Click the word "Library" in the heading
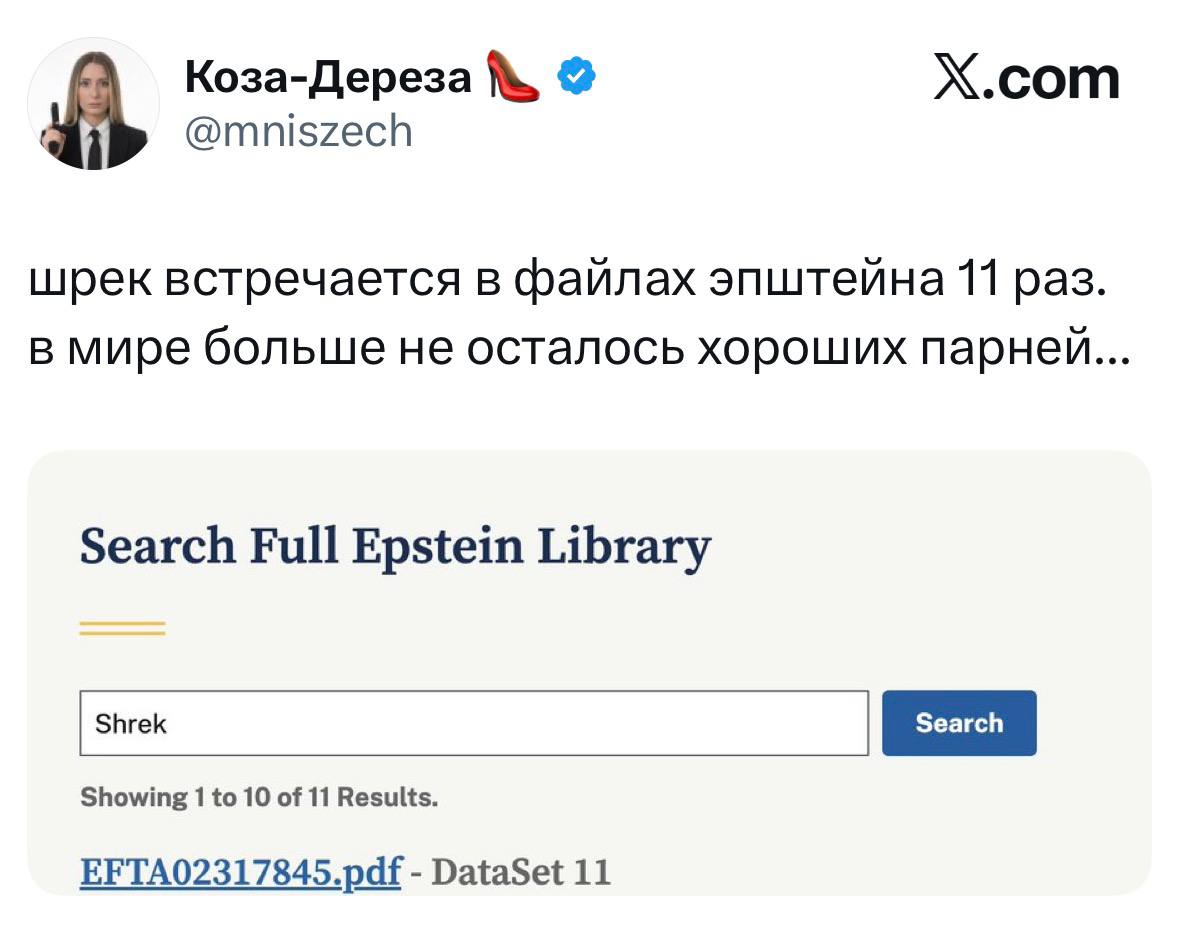The image size is (1179, 932). pos(622,548)
